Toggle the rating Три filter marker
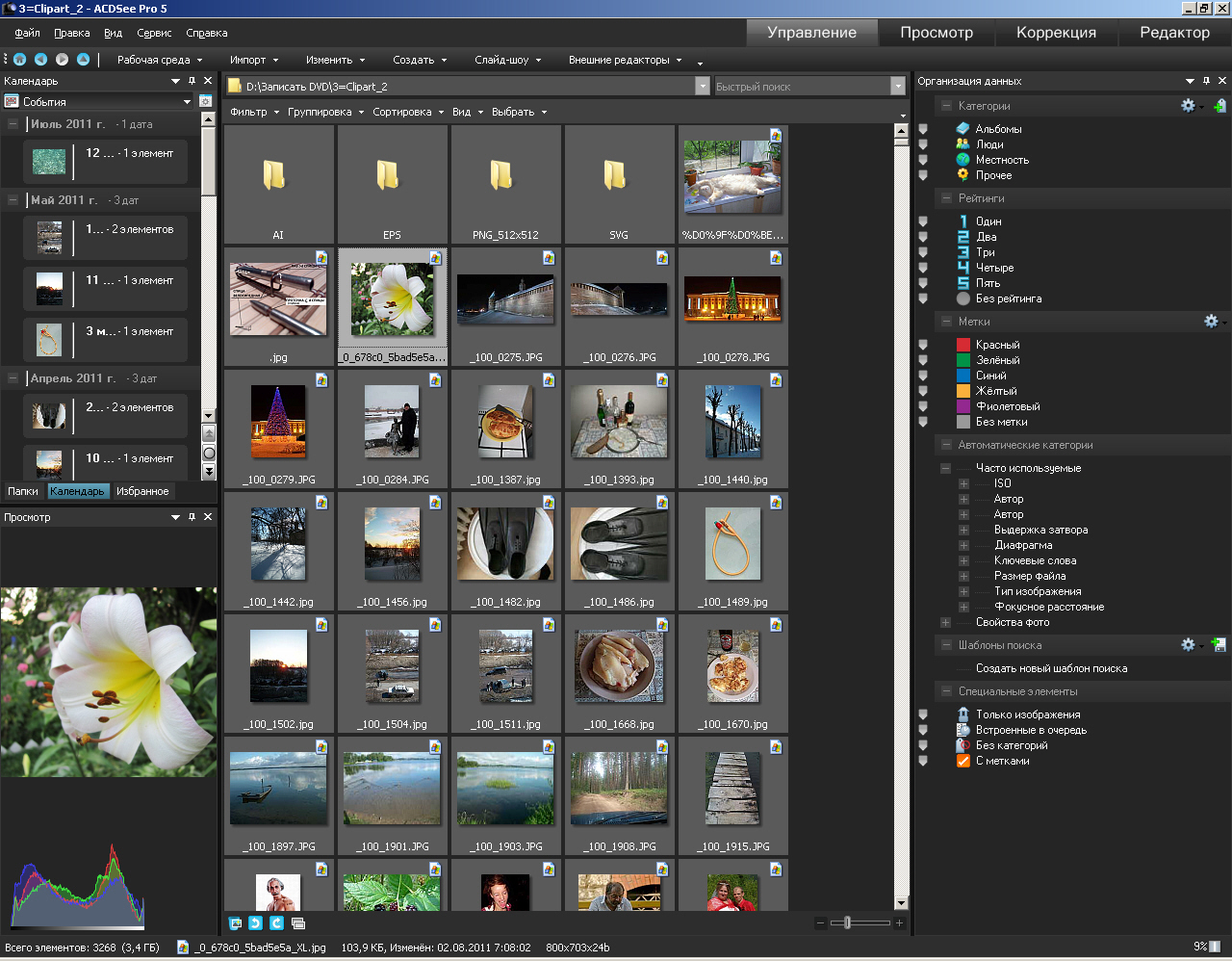1232x961 pixels. 923,252
